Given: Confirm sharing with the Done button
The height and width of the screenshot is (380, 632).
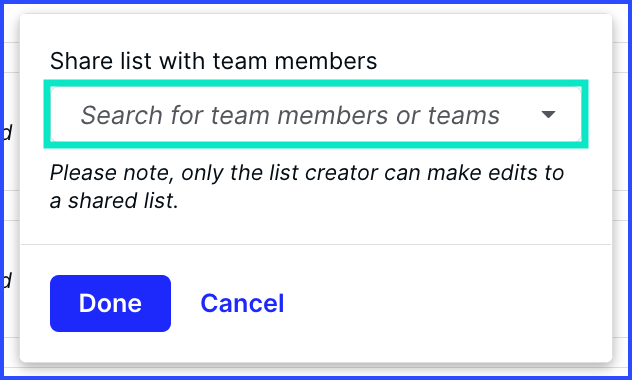Looking at the screenshot, I should (110, 303).
